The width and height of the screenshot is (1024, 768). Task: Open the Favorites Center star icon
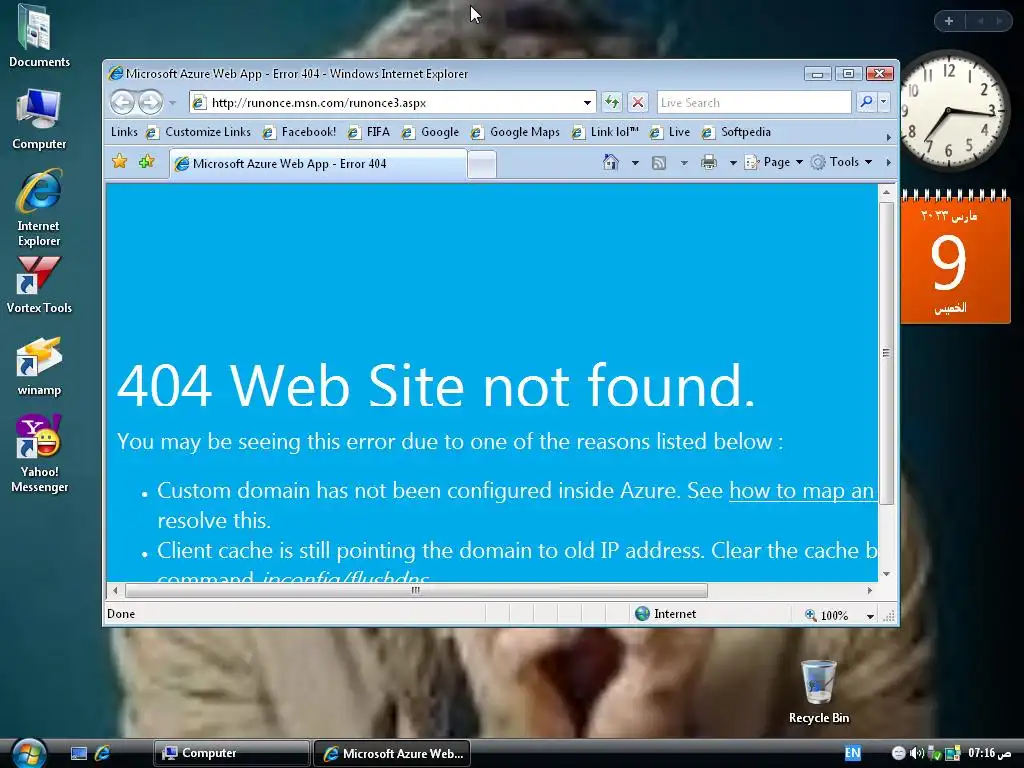click(120, 161)
